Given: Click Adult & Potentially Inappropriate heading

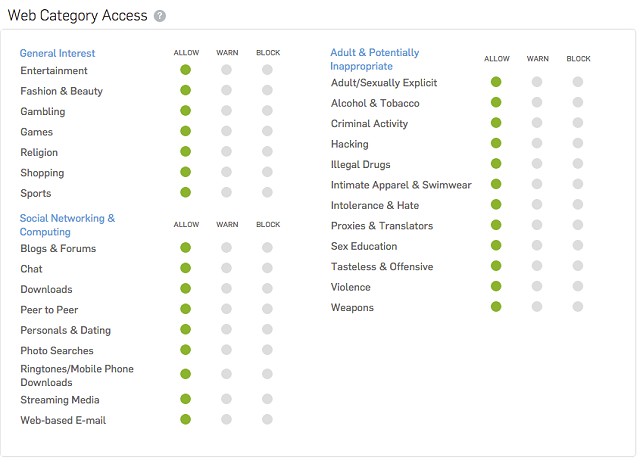Looking at the screenshot, I should [375, 59].
